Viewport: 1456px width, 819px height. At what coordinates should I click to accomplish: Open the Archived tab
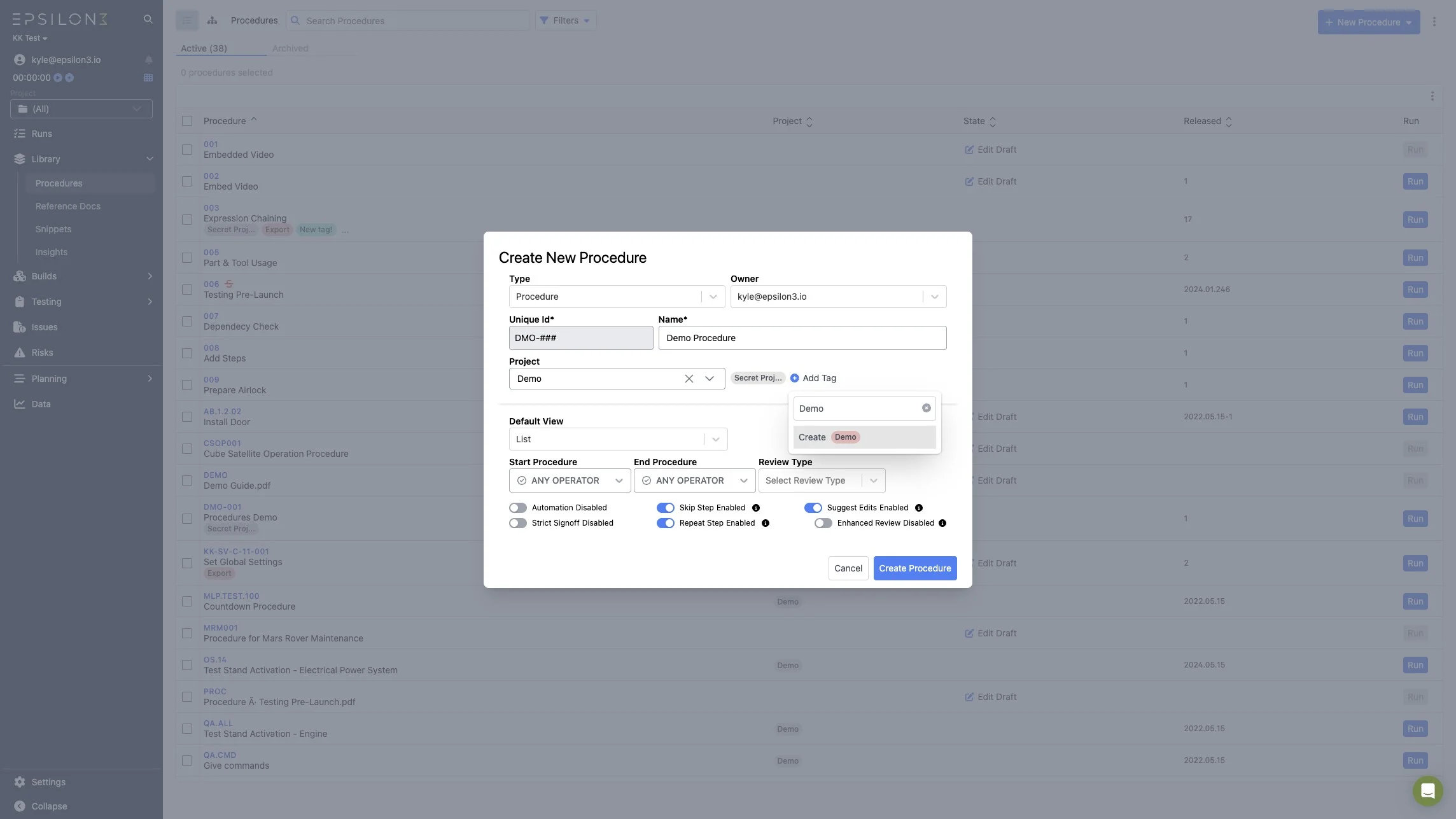(x=290, y=48)
